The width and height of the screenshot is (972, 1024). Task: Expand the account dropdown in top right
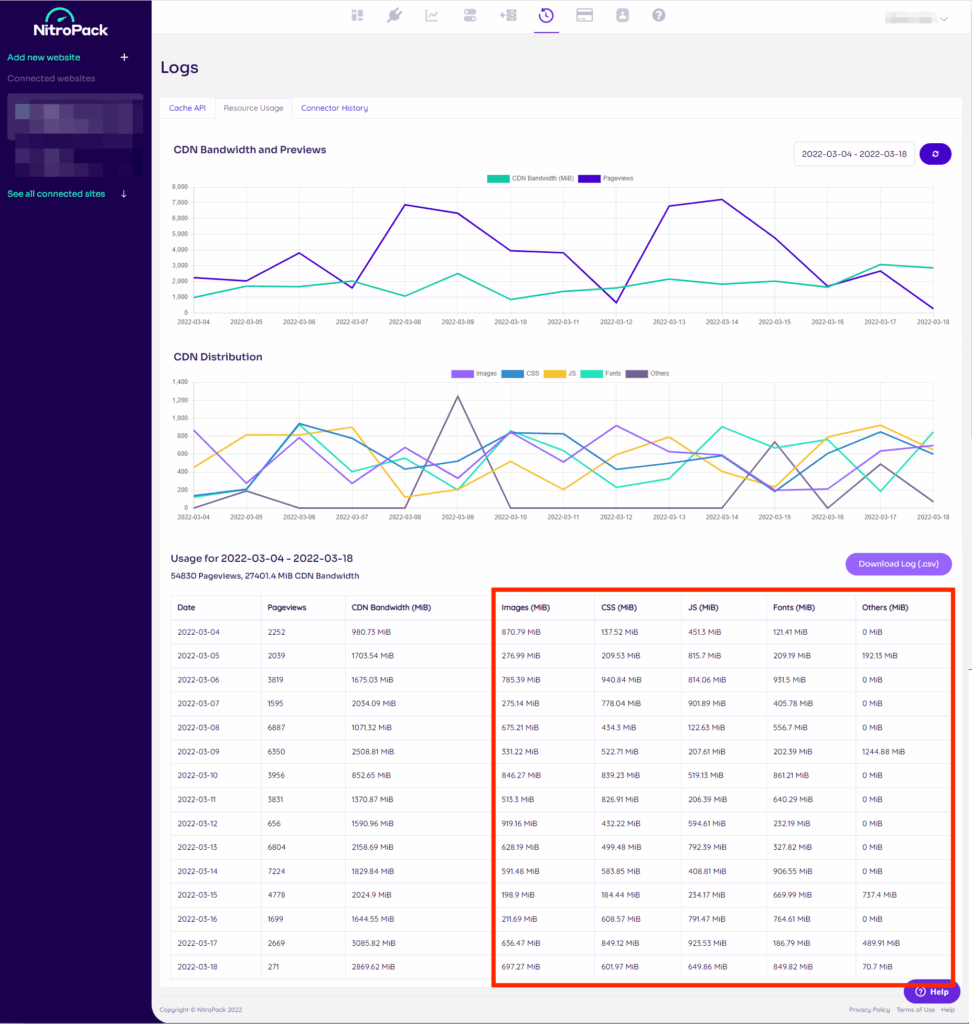click(x=916, y=18)
